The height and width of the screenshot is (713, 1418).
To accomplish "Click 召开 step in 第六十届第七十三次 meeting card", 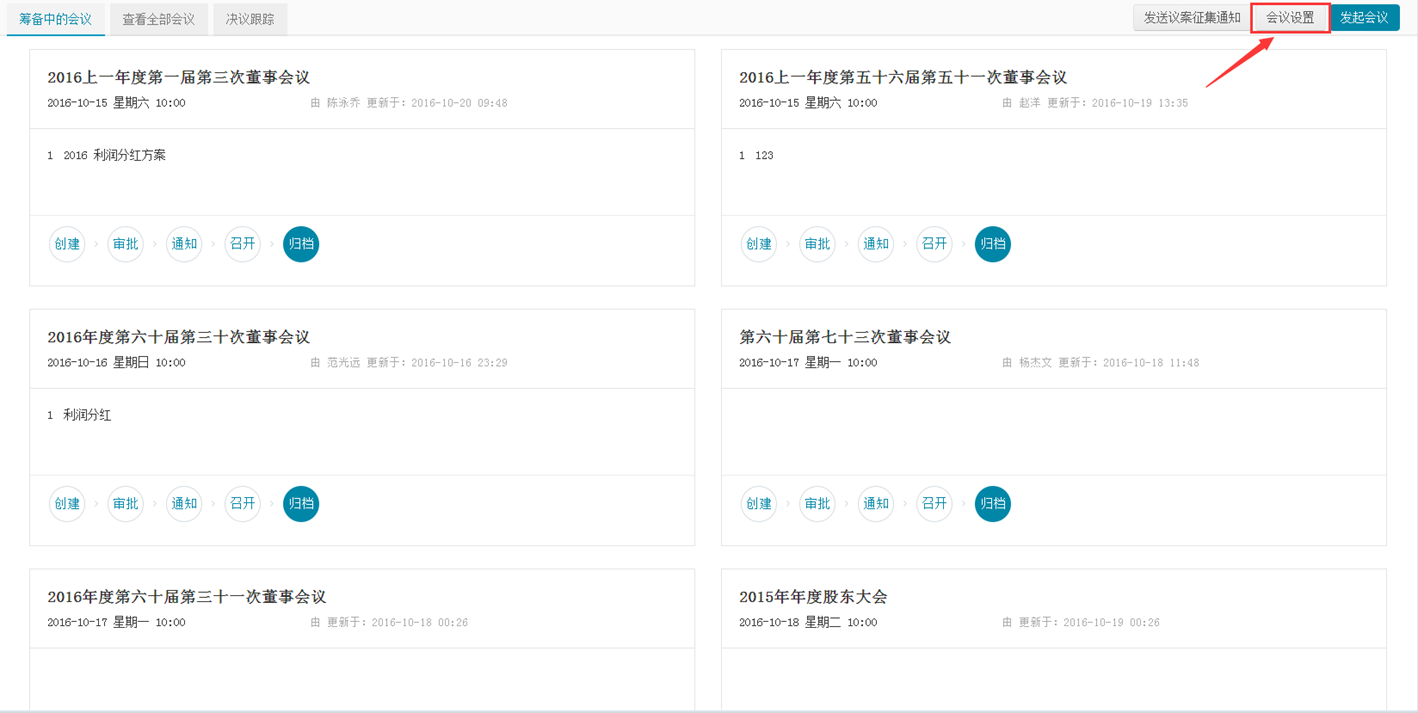I will click(x=935, y=504).
